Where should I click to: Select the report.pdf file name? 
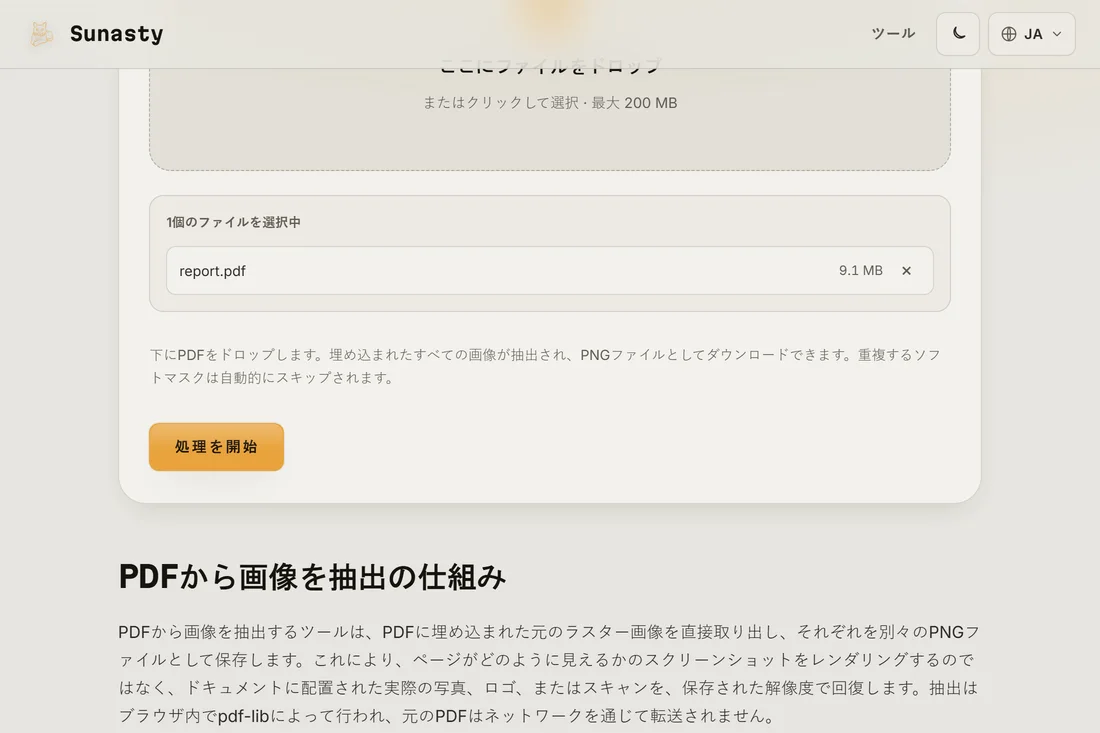pos(213,271)
